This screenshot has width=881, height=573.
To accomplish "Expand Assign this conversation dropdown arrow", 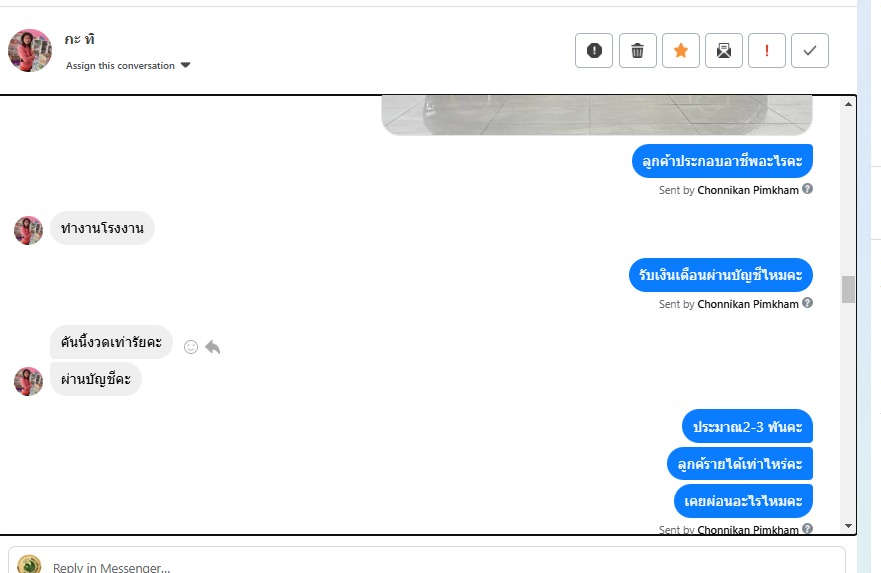I will tap(185, 65).
